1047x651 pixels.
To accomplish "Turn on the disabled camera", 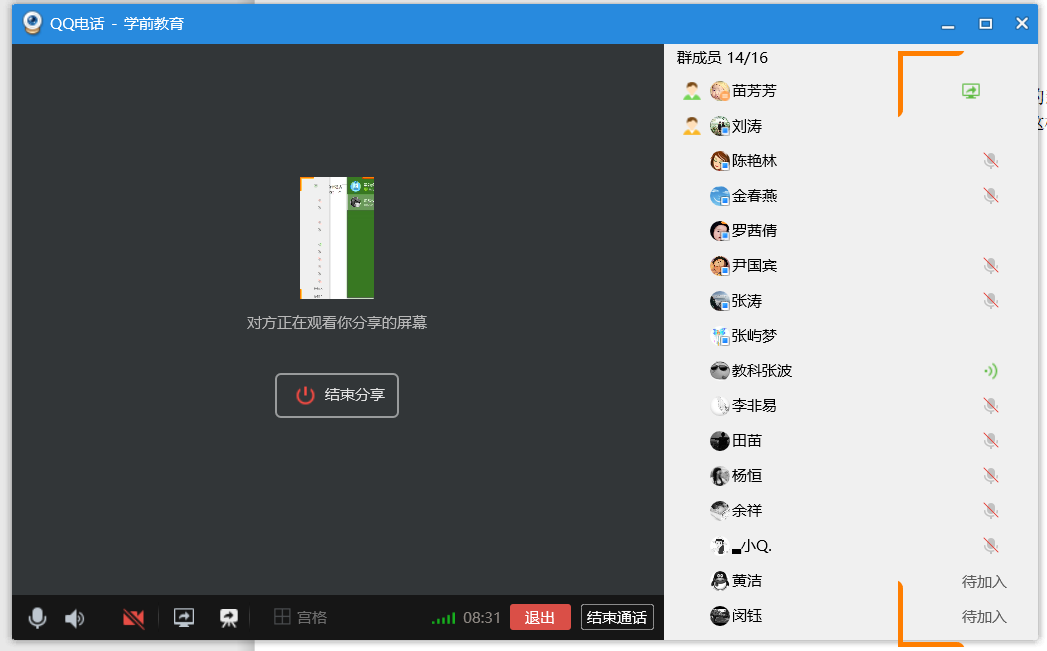I will pyautogui.click(x=133, y=618).
